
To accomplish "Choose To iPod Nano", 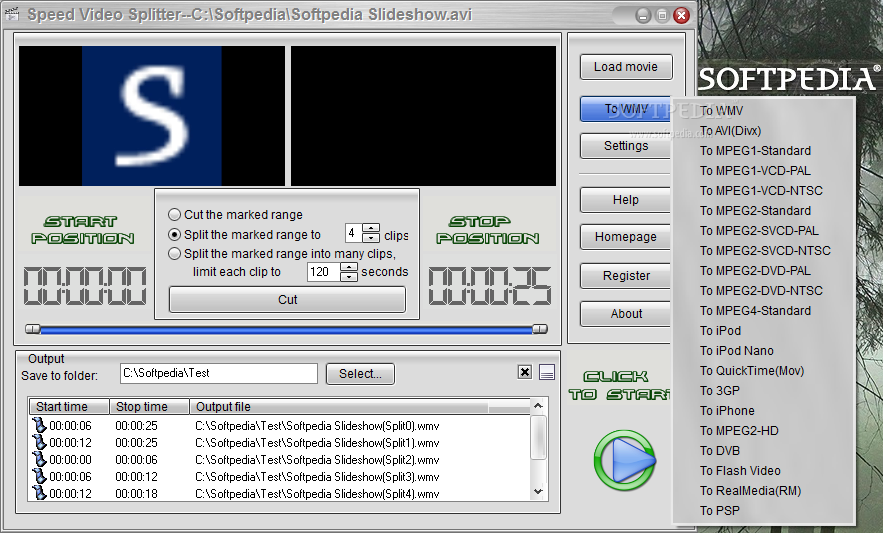I will click(737, 350).
